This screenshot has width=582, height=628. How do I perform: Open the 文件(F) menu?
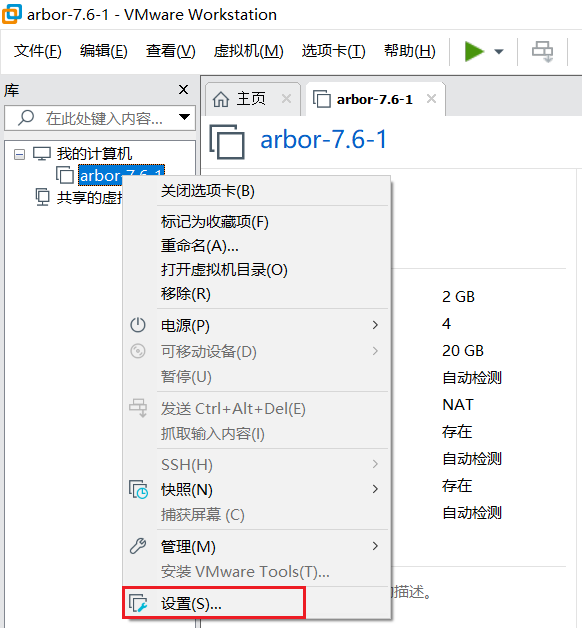[x=38, y=51]
